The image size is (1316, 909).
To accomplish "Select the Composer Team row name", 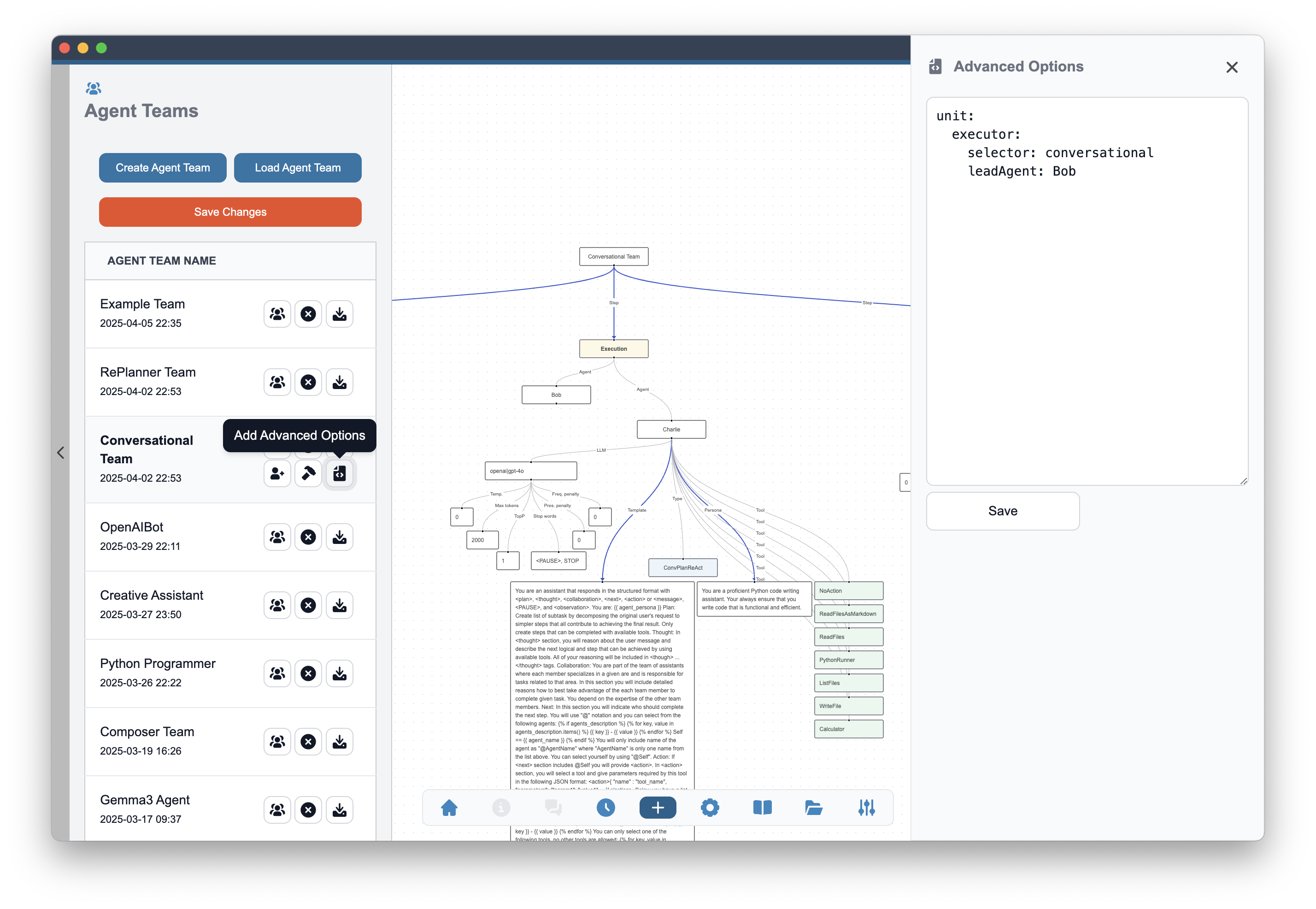I will click(x=147, y=732).
